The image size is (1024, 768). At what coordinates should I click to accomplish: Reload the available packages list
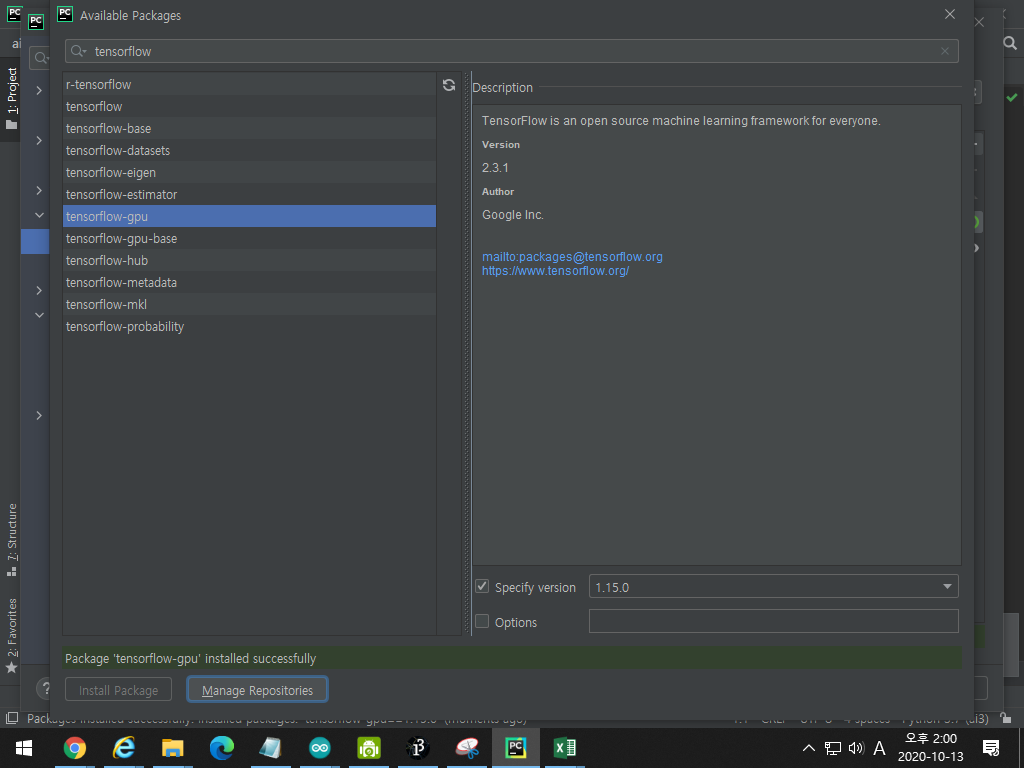pos(449,85)
